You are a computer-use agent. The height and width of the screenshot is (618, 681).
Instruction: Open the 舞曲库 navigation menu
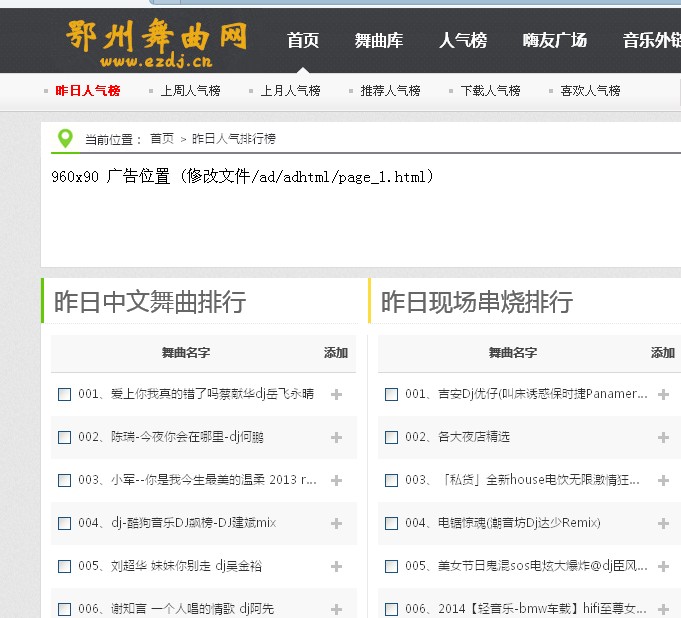tap(379, 41)
